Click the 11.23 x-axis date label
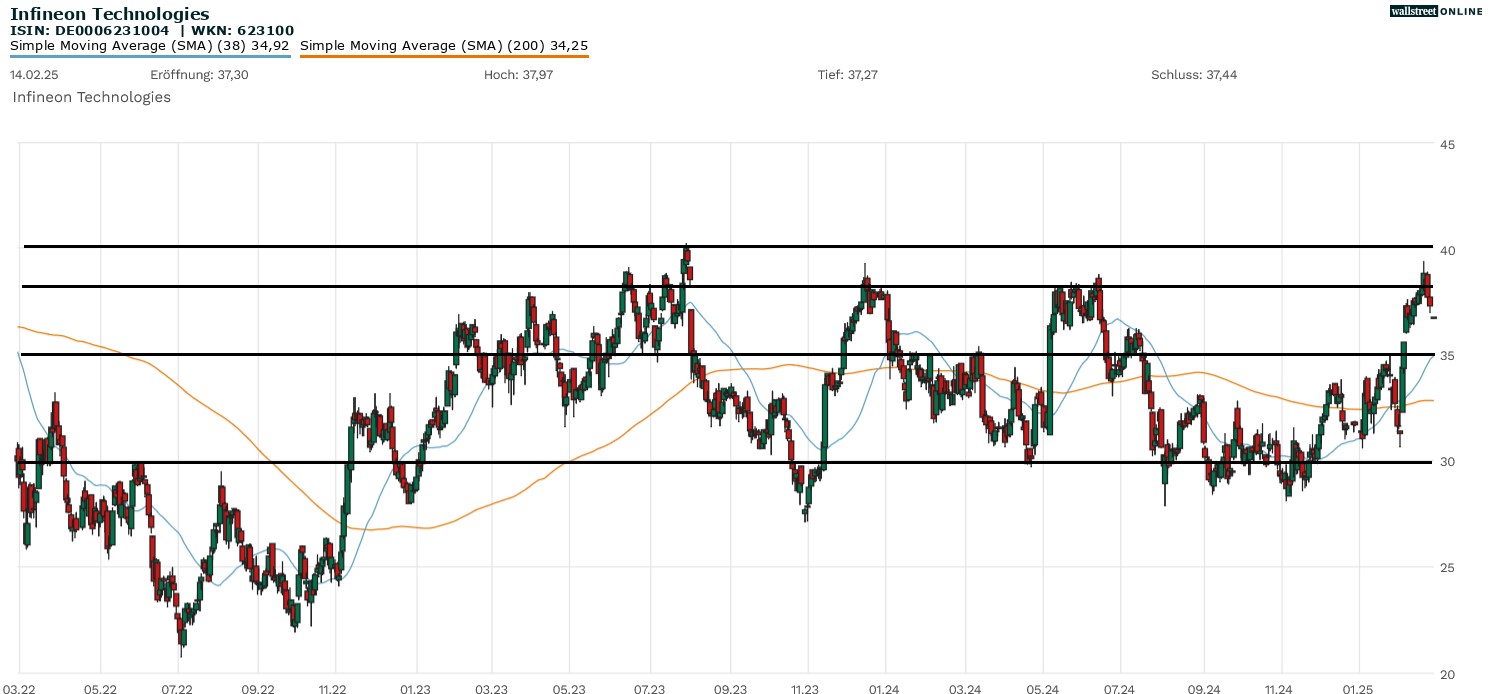This screenshot has width=1490, height=694. coord(805,689)
